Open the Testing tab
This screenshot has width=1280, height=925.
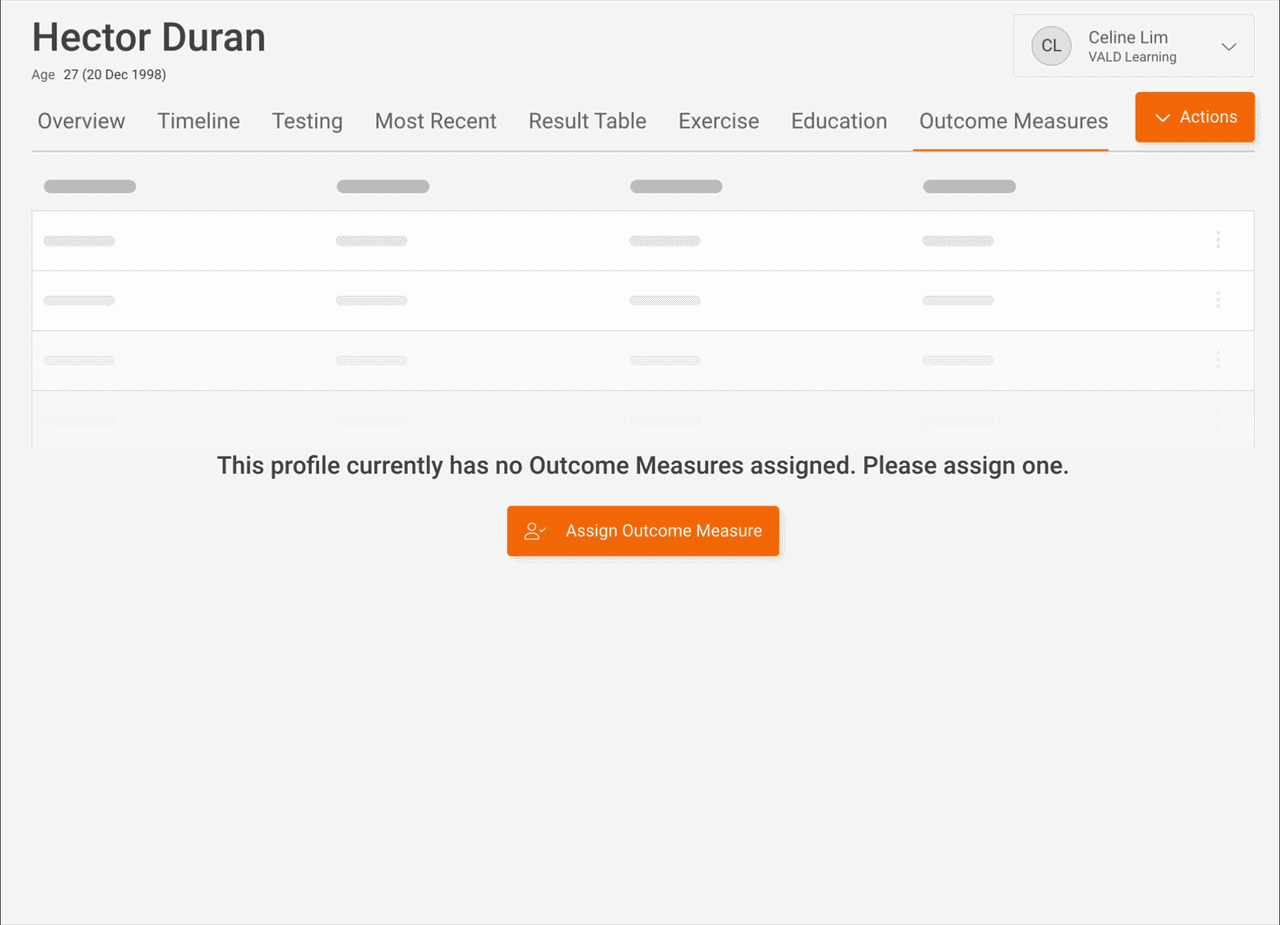pyautogui.click(x=307, y=121)
